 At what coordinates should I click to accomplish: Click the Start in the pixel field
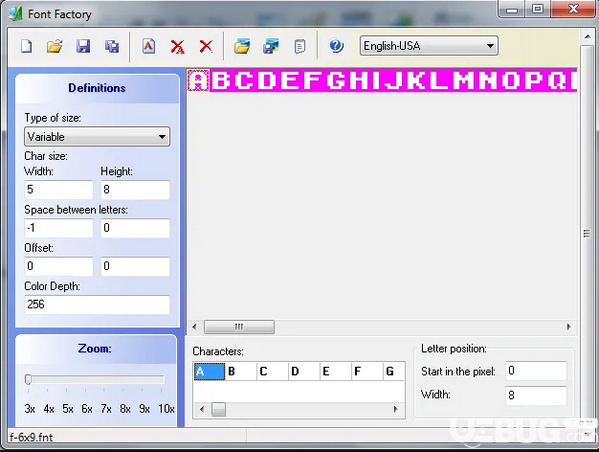(536, 371)
